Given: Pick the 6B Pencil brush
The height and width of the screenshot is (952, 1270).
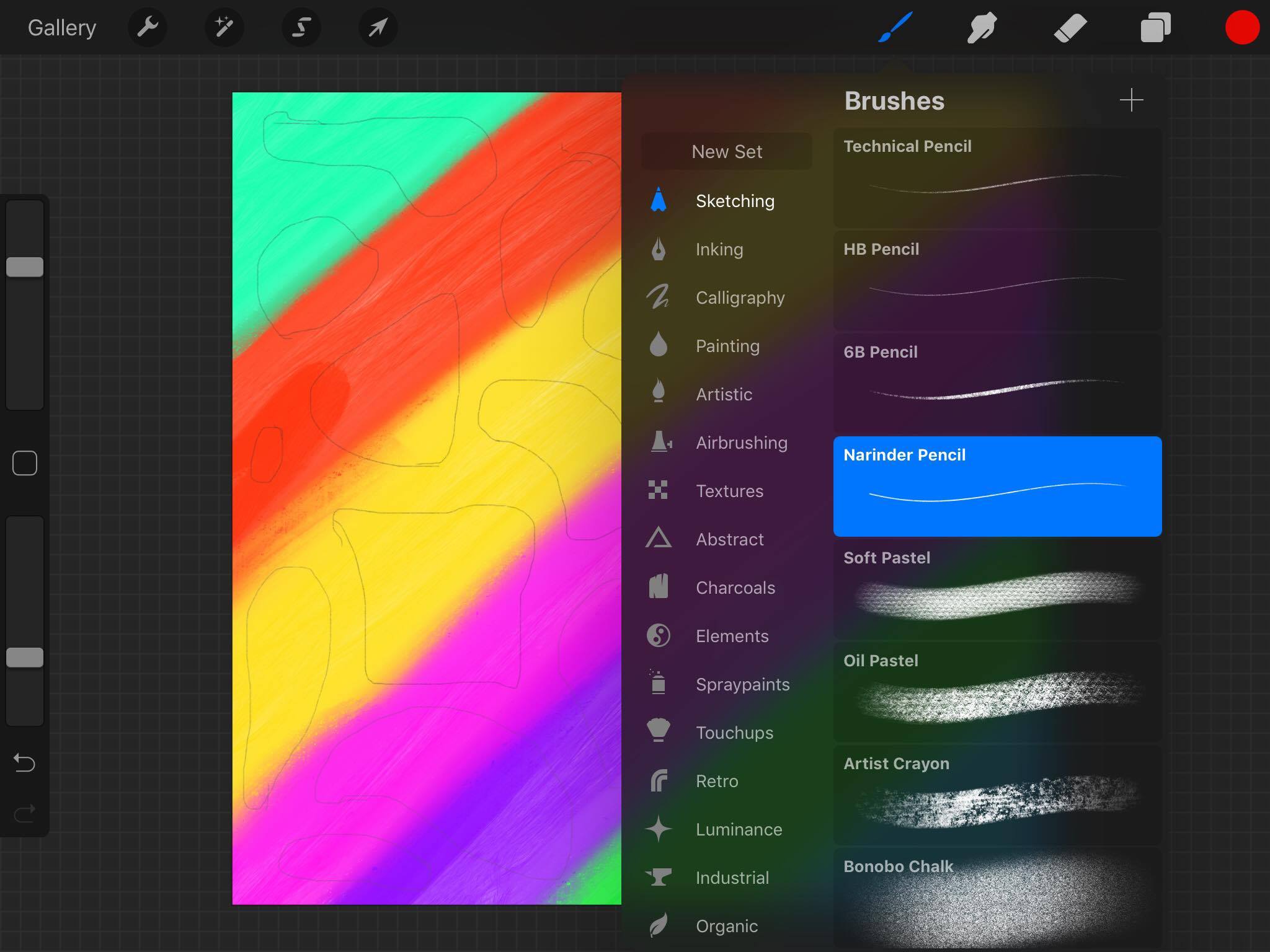Looking at the screenshot, I should pos(997,384).
